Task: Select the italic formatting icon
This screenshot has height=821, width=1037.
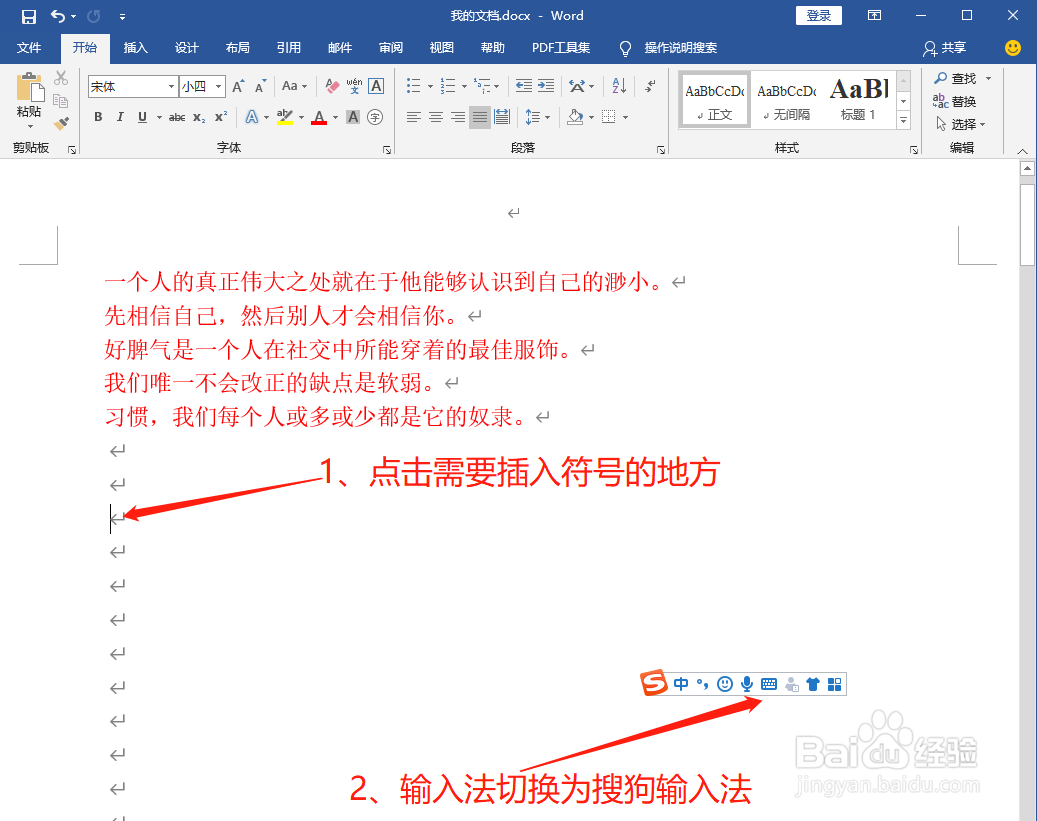Action: [120, 117]
